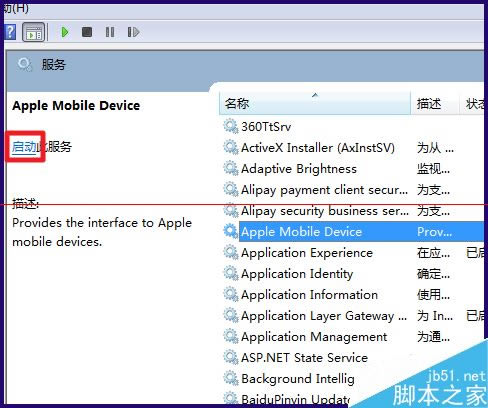Select ActiveX Installer (AxInstSV) service
This screenshot has width=488, height=408.
353,148
